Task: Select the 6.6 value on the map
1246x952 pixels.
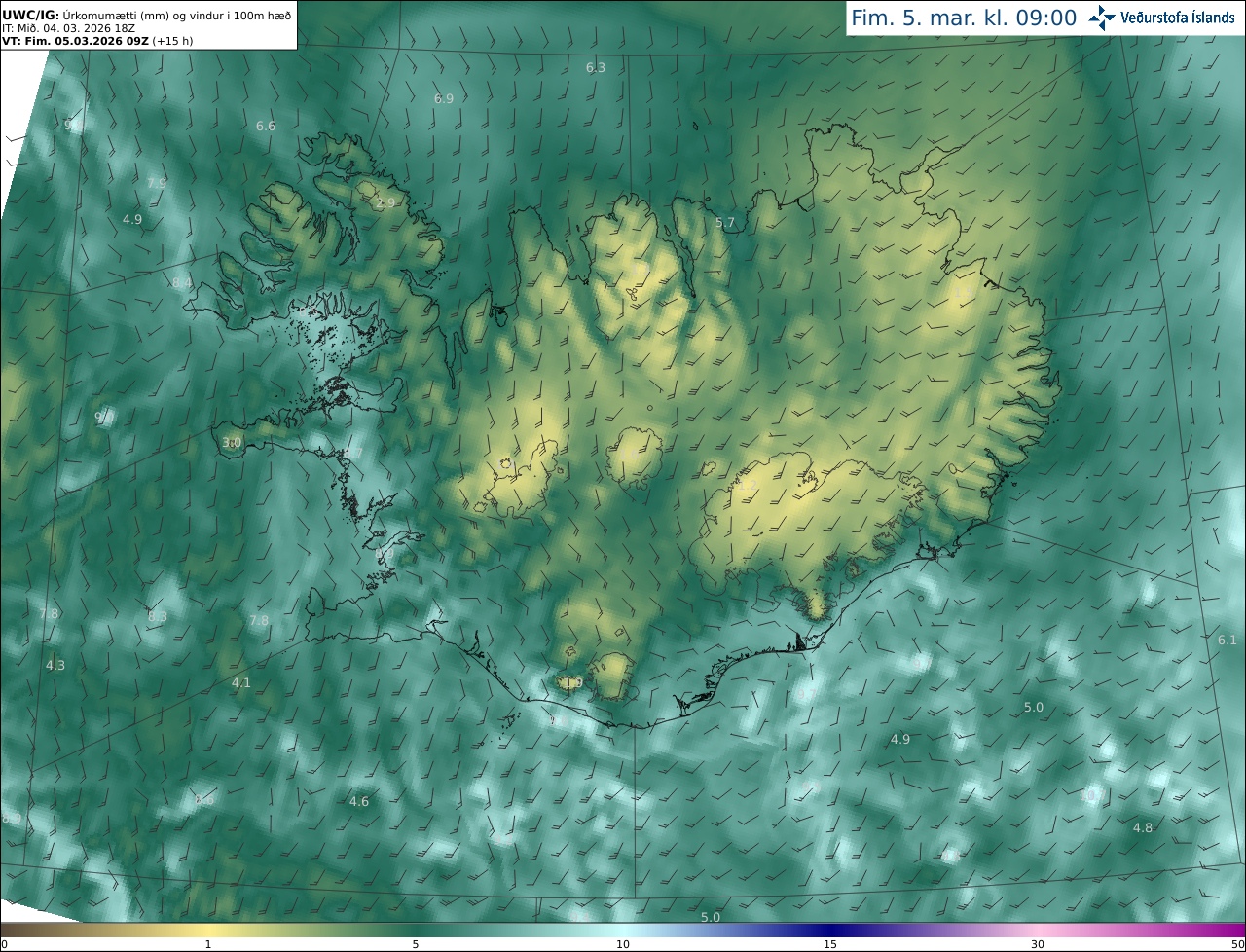Action: click(x=266, y=126)
